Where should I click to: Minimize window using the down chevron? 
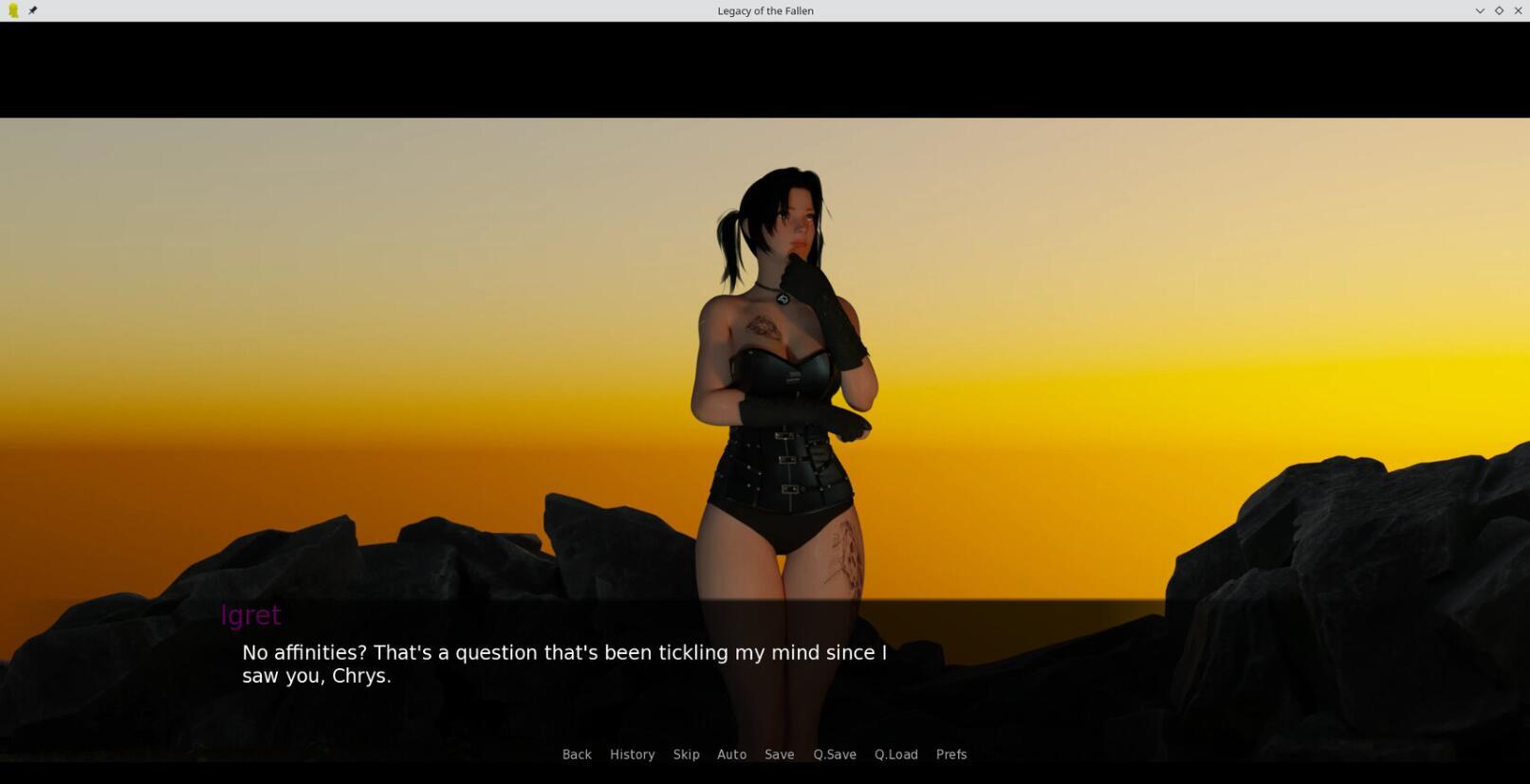click(x=1480, y=10)
